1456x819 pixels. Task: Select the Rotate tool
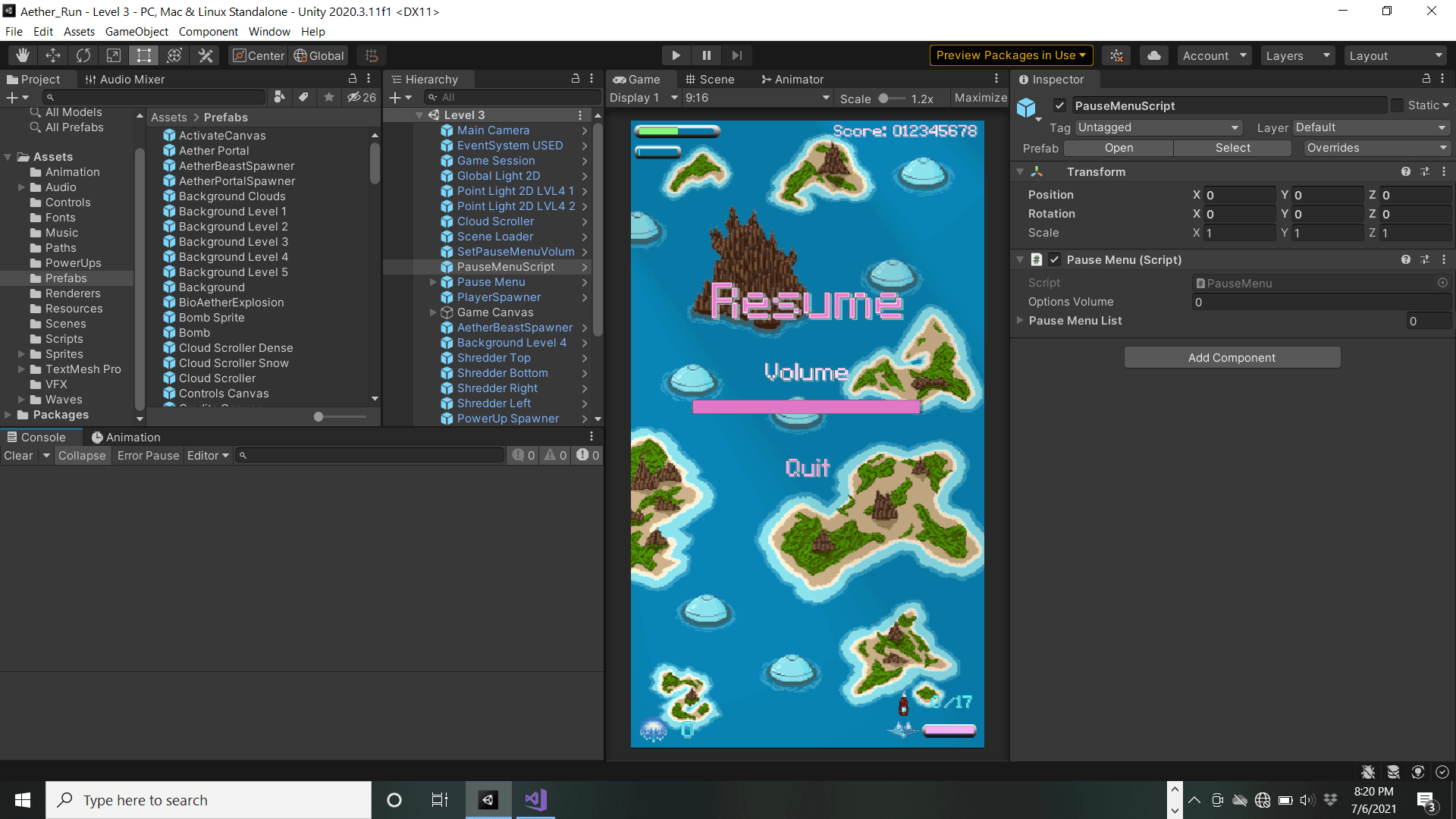click(83, 55)
